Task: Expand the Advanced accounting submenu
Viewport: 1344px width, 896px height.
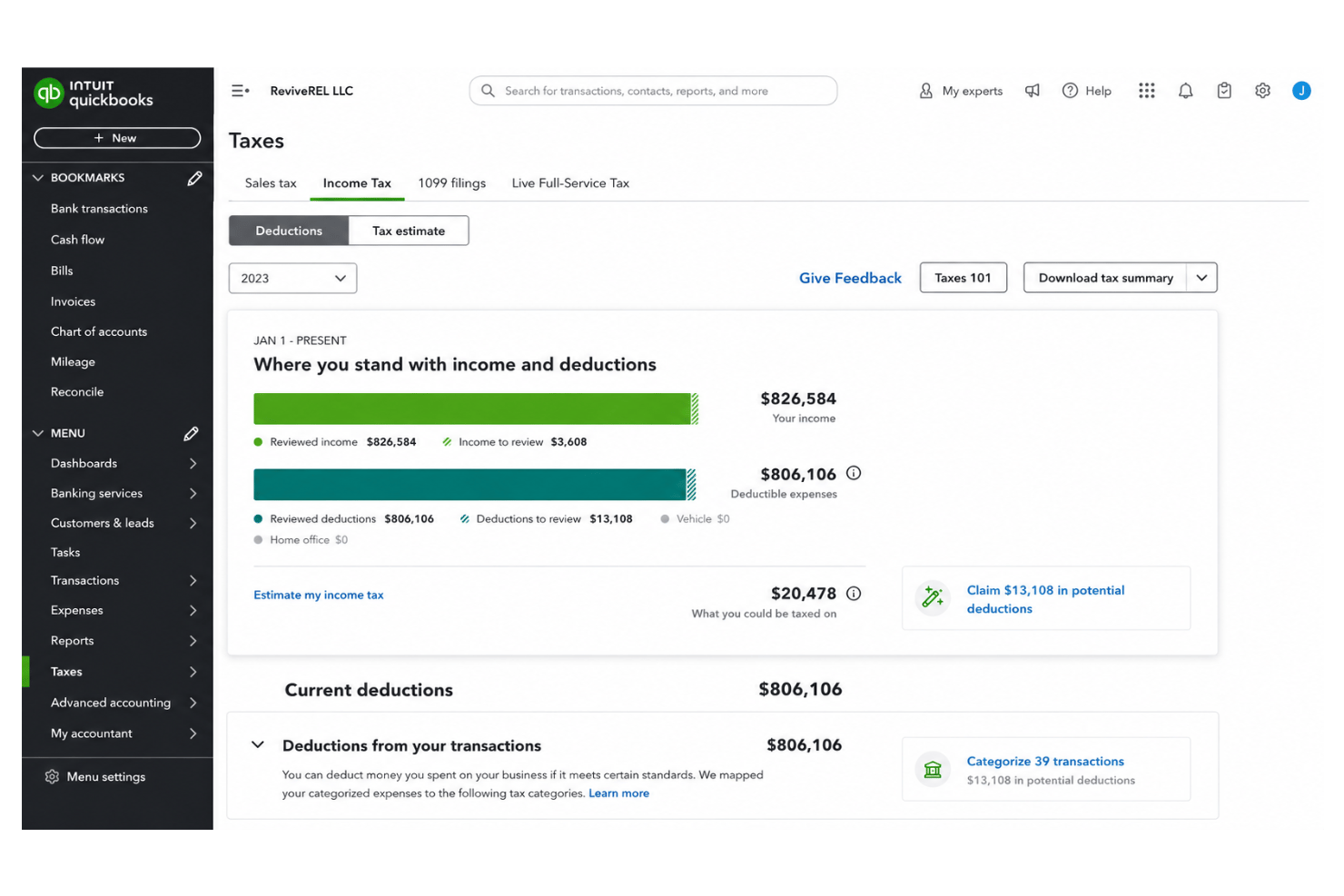Action: pyautogui.click(x=193, y=703)
